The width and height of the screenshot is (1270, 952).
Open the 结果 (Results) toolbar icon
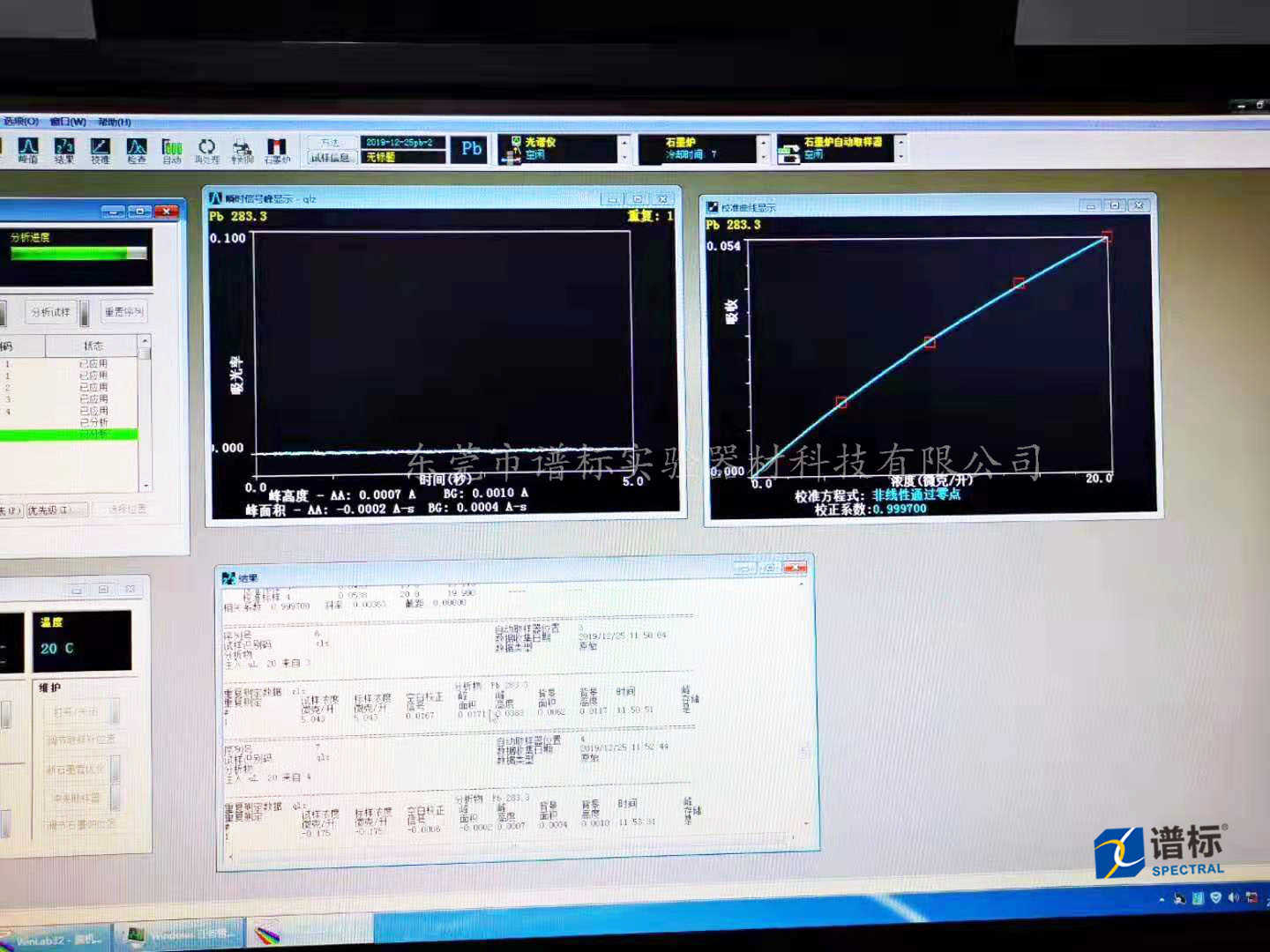point(64,150)
